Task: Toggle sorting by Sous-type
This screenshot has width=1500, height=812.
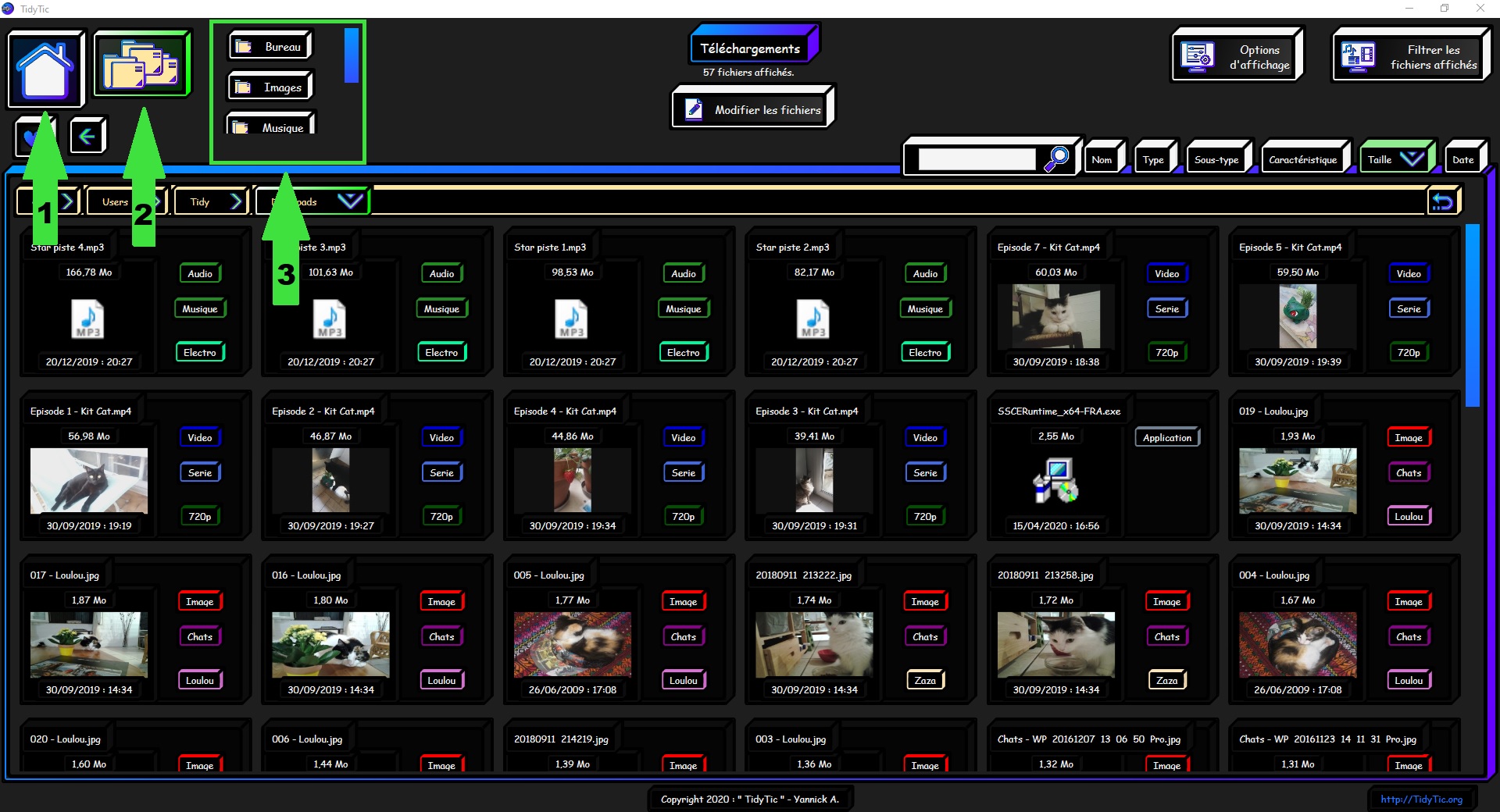Action: click(x=1216, y=159)
